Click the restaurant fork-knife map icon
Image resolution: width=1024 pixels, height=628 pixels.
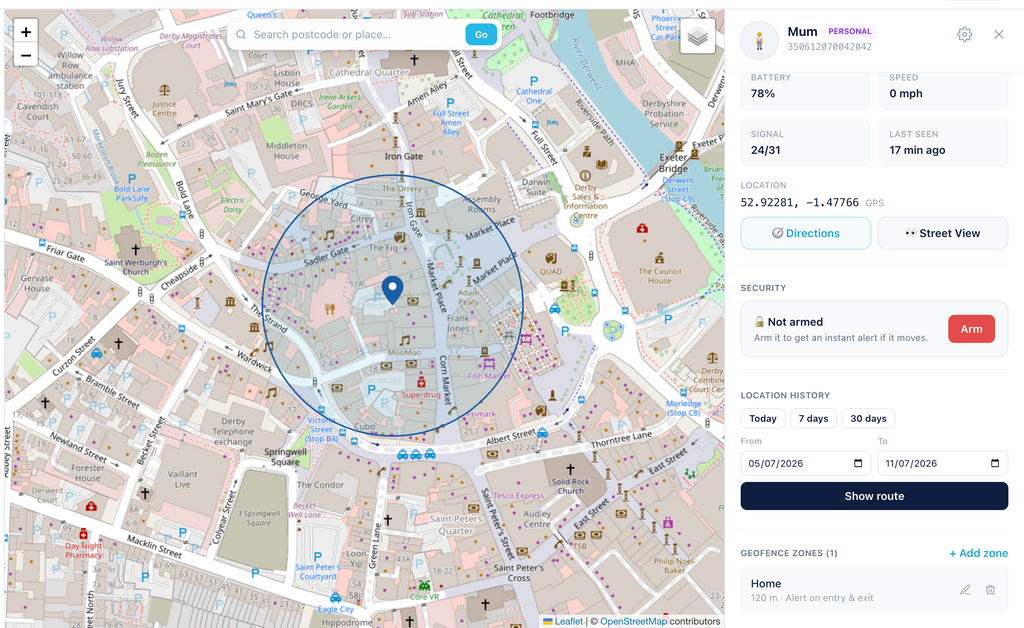click(330, 309)
